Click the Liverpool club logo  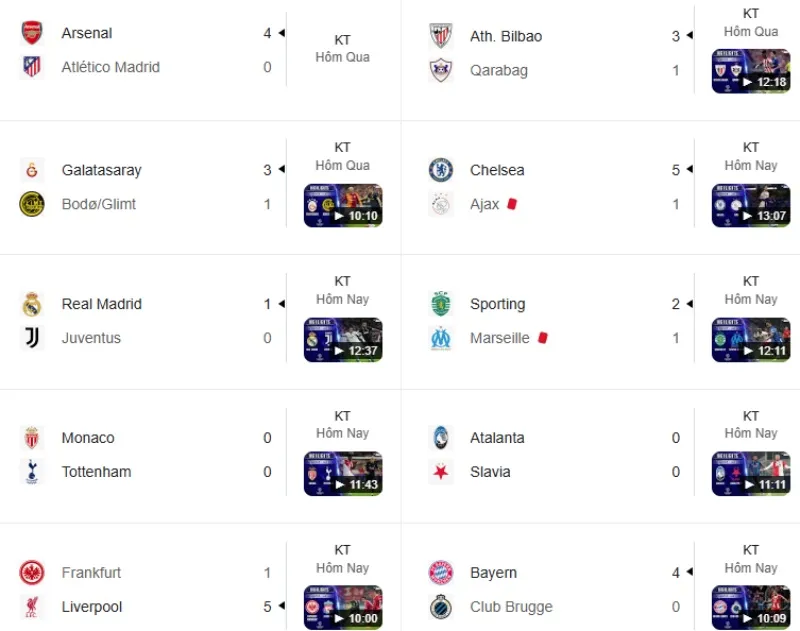[x=32, y=607]
